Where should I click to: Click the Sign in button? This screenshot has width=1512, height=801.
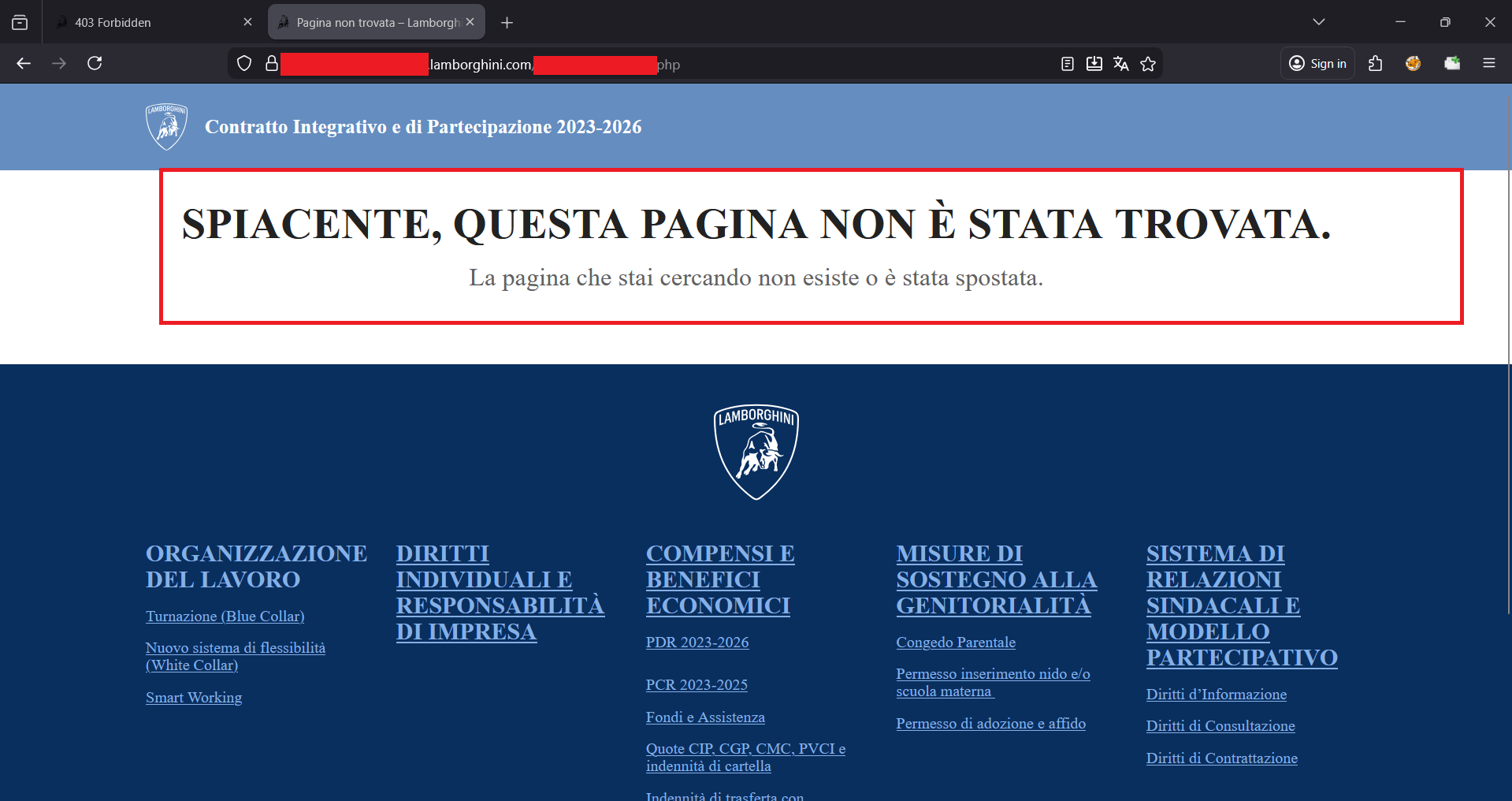1317,64
